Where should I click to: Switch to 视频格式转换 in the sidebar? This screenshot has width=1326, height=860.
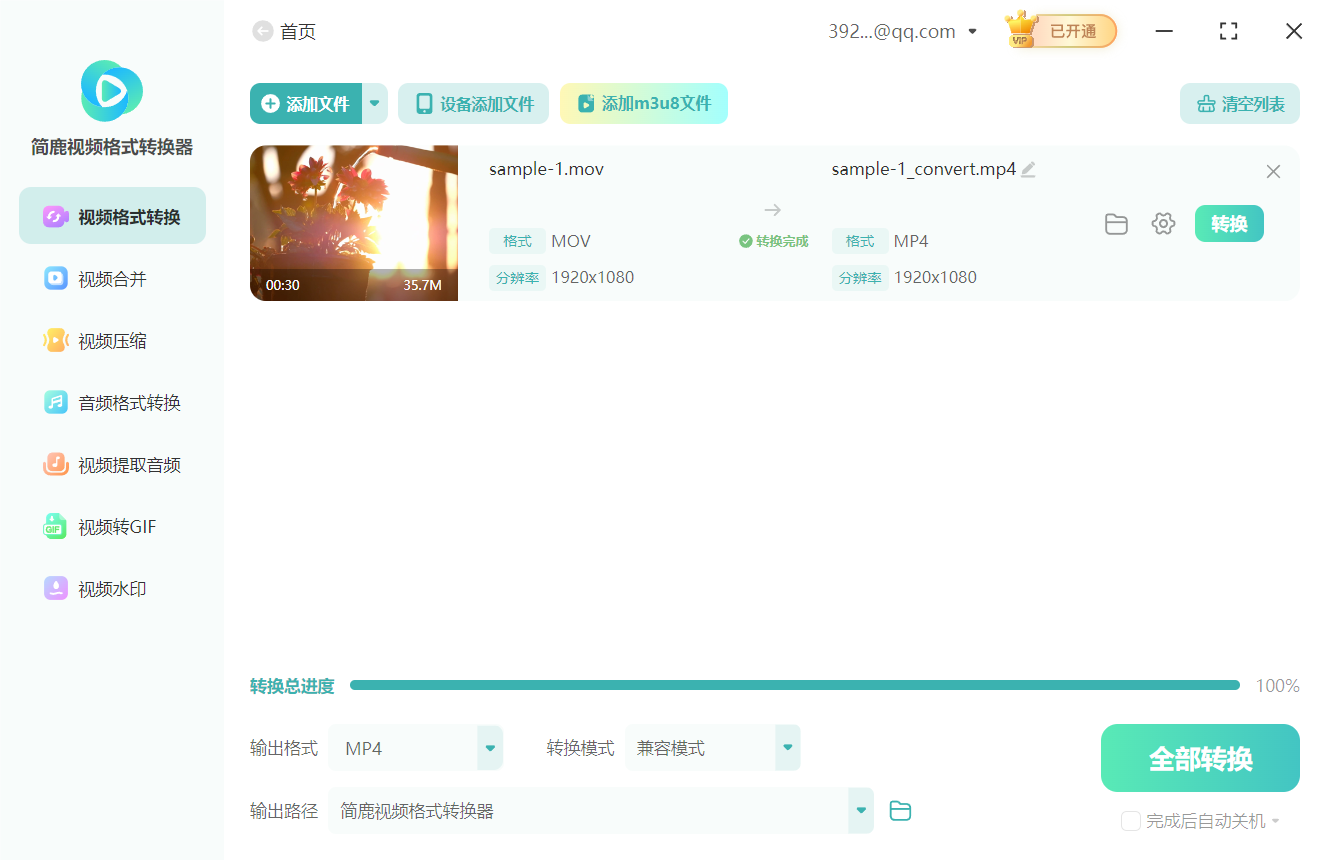(x=111, y=215)
